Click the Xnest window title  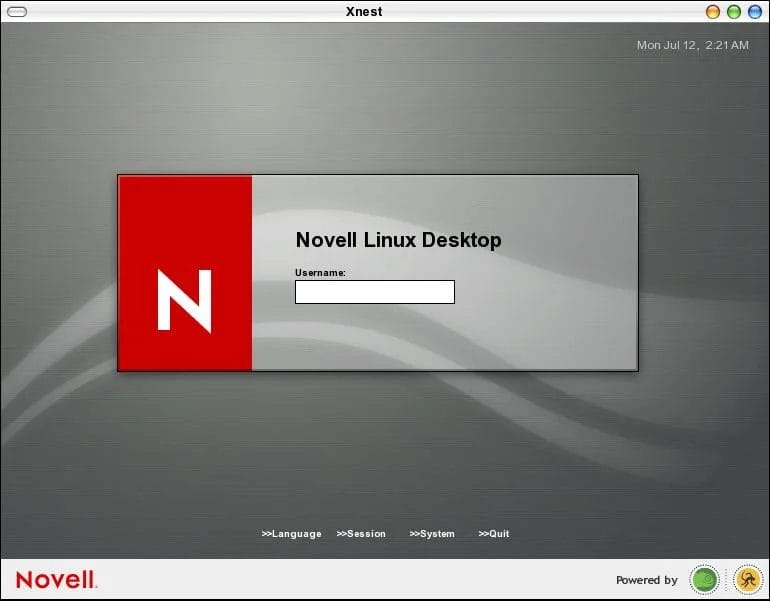pyautogui.click(x=364, y=11)
